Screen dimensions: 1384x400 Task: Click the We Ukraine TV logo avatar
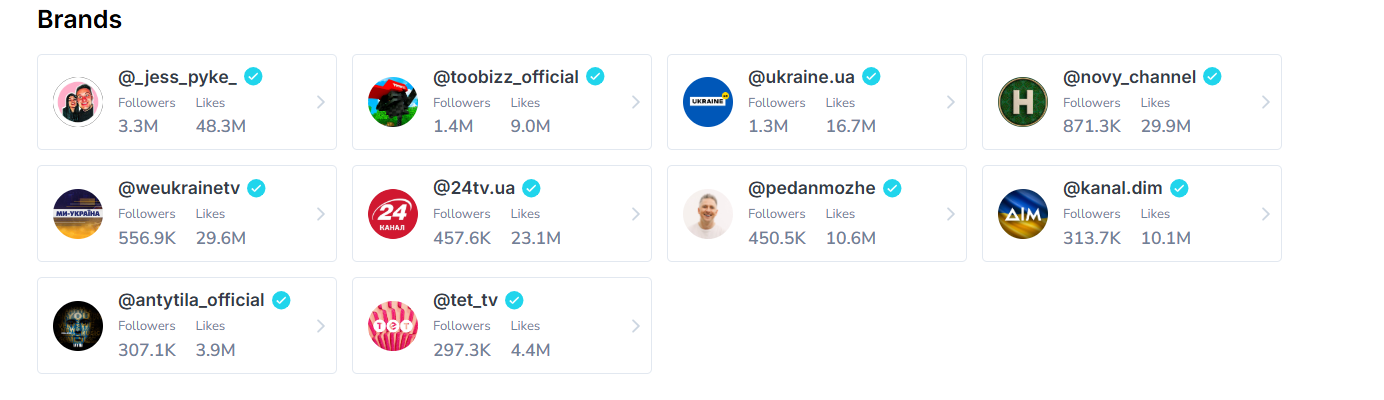click(78, 214)
